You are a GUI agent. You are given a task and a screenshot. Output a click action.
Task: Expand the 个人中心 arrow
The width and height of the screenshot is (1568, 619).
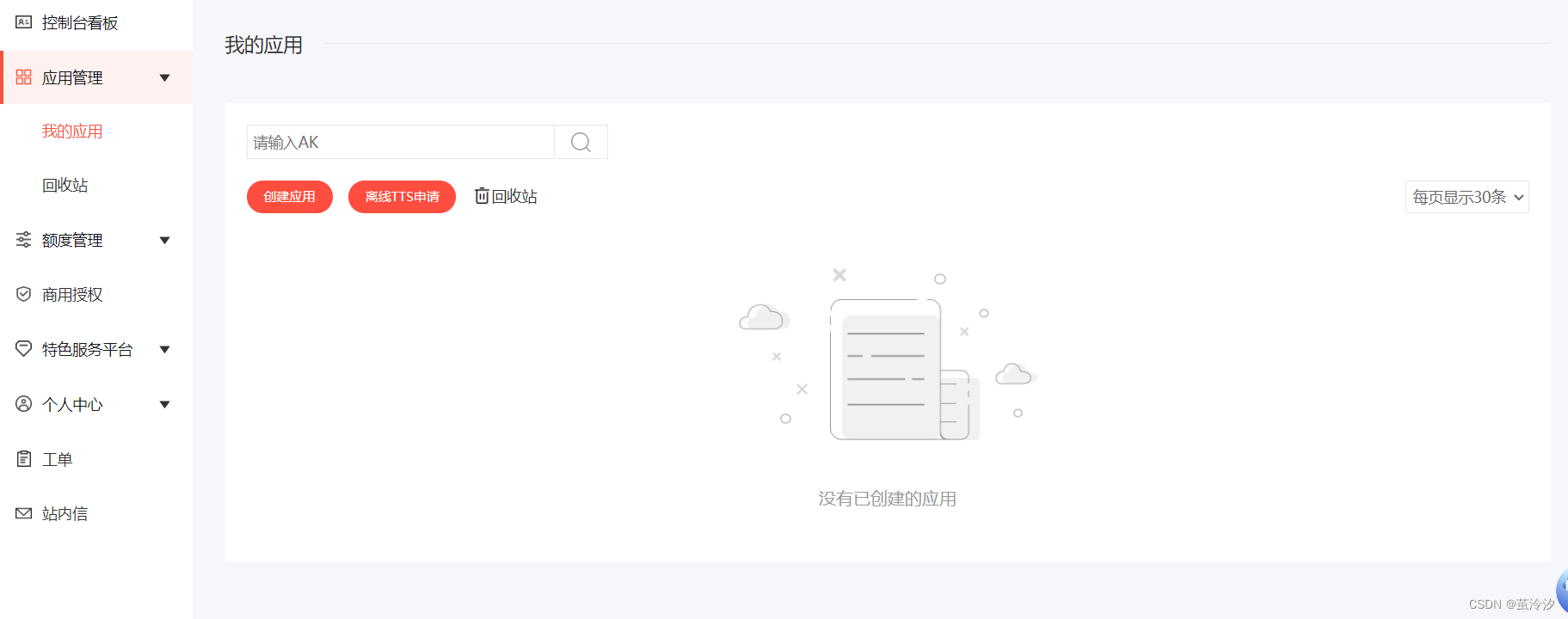click(164, 405)
